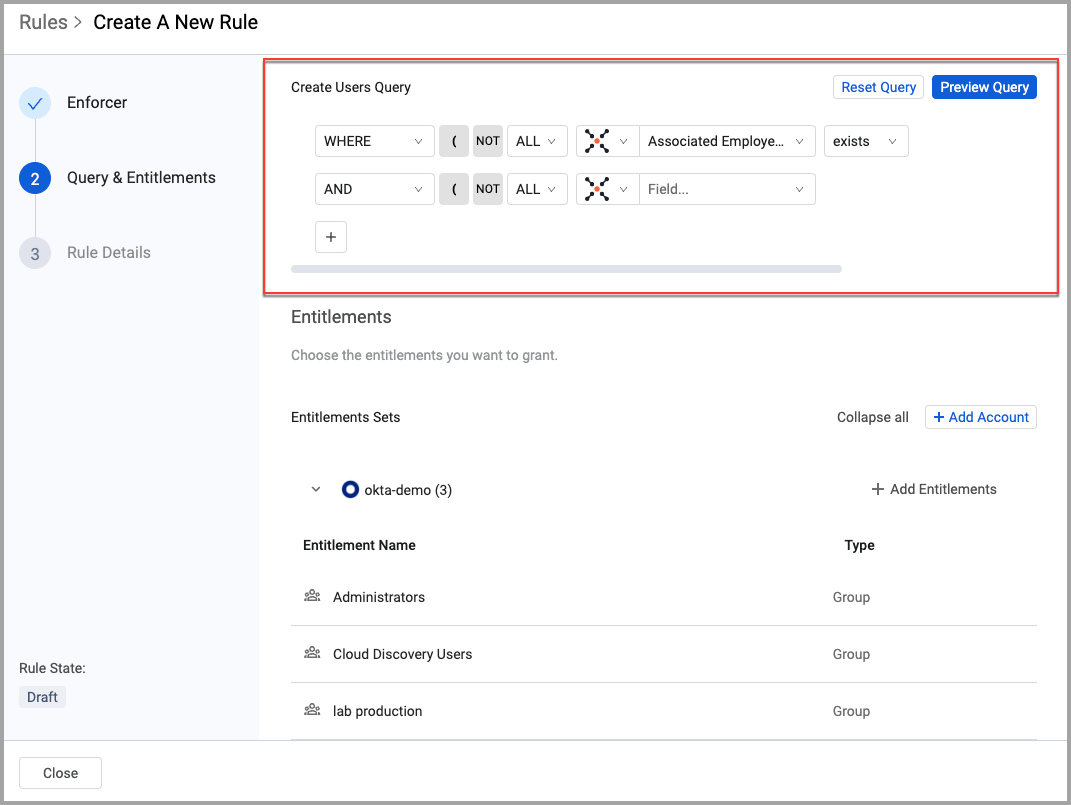Collapse the okta-demo entitlement set

click(316, 490)
